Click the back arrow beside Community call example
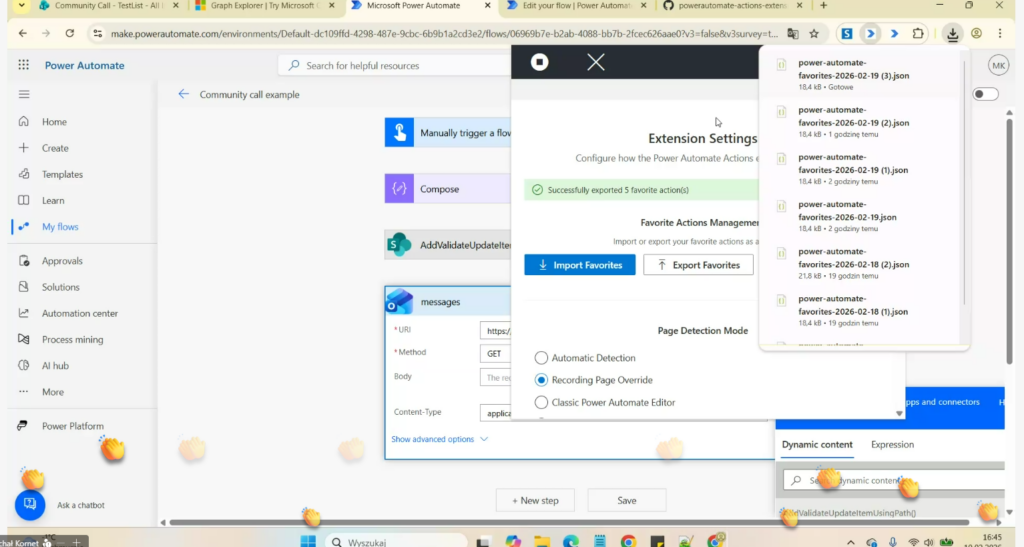Screen dimensions: 1024x547 coord(183,94)
